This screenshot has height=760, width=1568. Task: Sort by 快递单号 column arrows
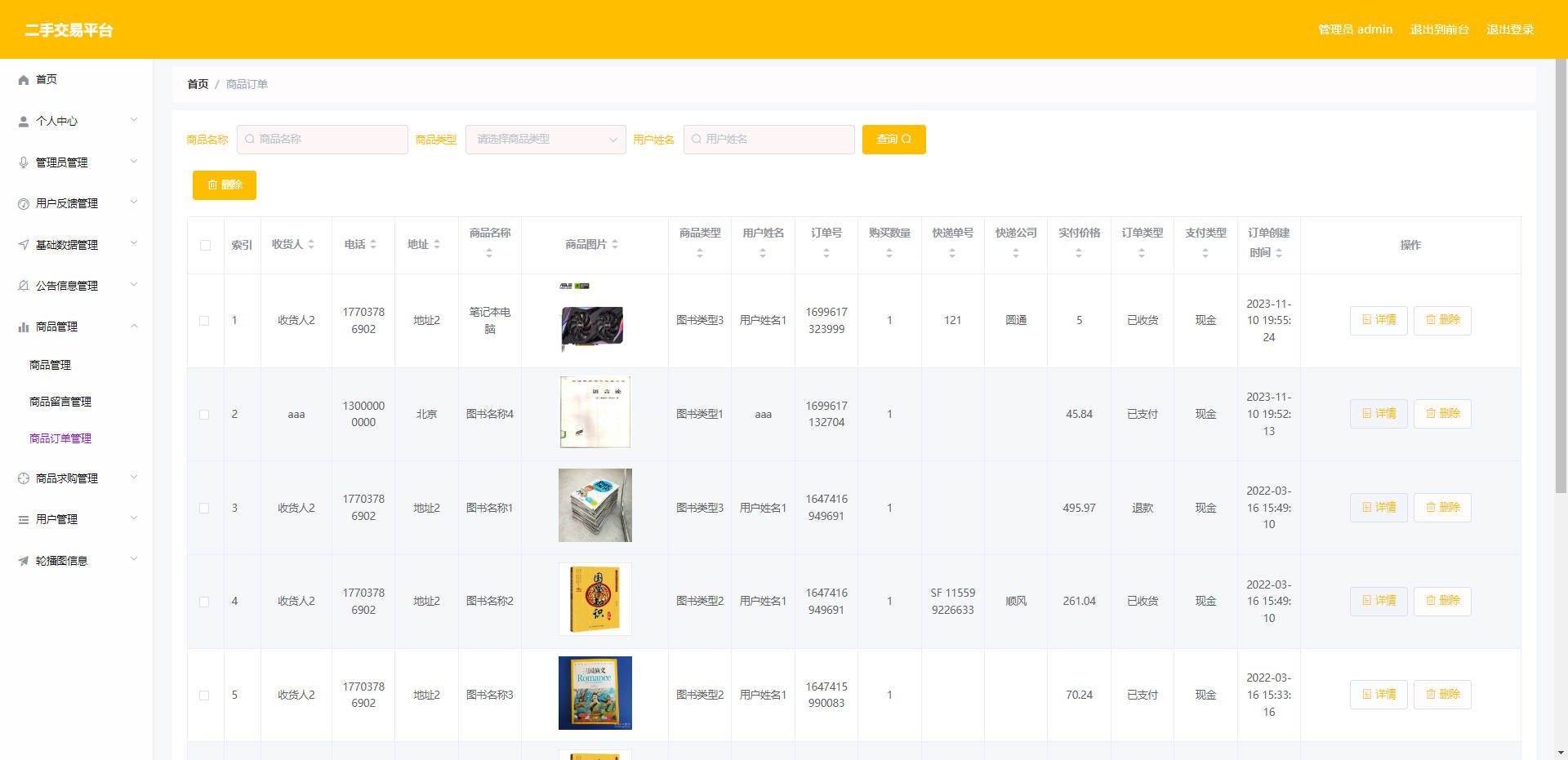coord(952,253)
